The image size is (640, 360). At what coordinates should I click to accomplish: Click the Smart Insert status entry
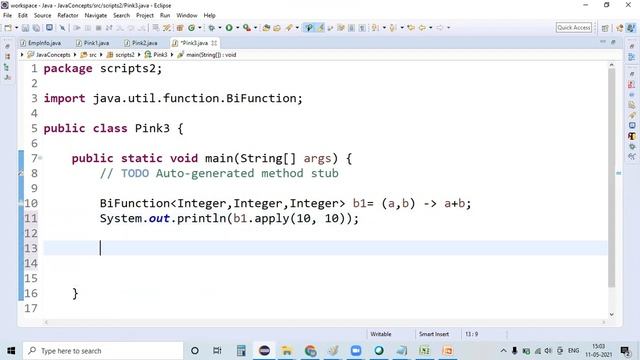[433, 334]
